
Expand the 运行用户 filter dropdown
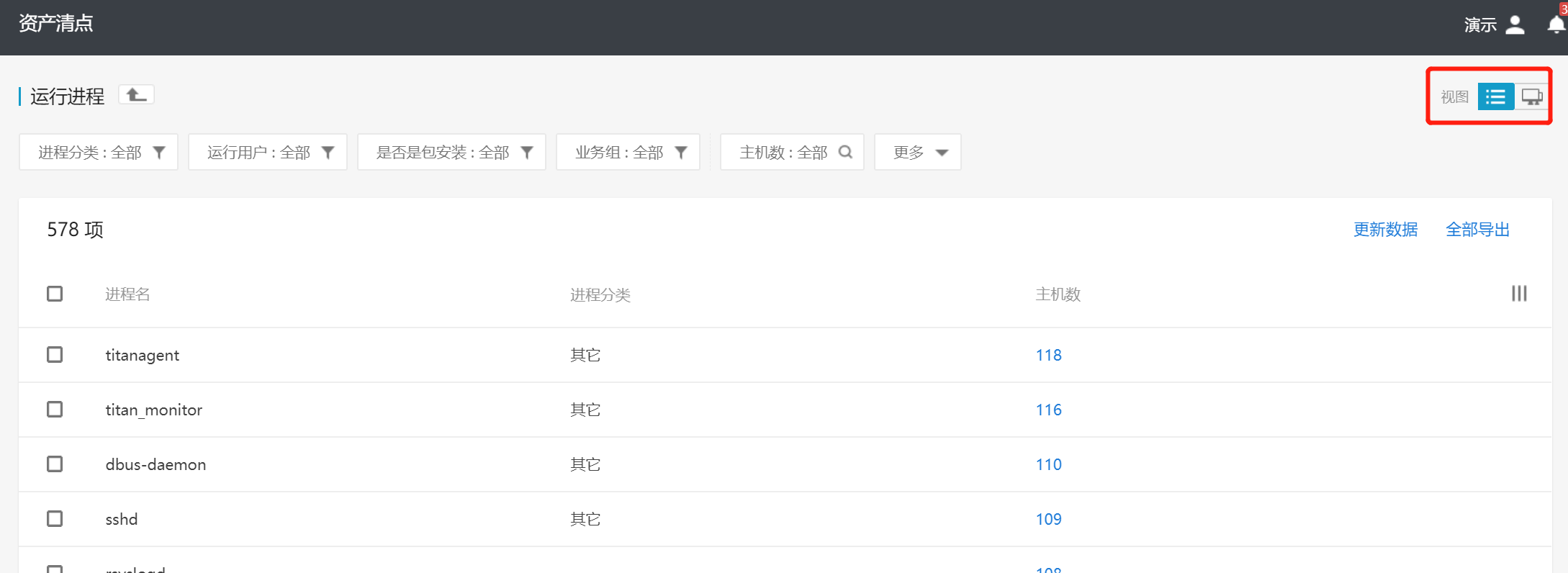click(x=268, y=152)
